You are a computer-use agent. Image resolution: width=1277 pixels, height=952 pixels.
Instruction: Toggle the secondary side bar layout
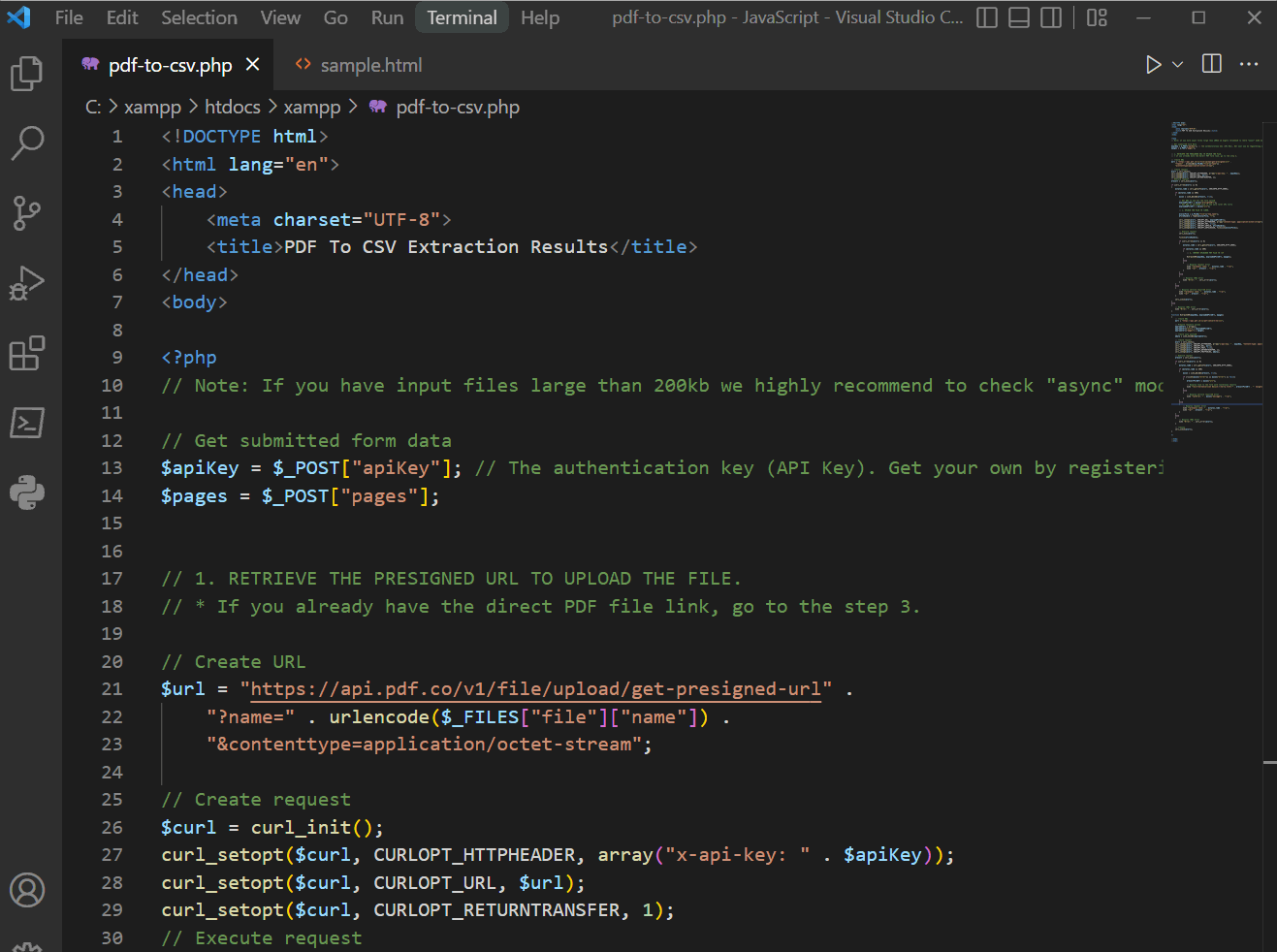pos(1051,17)
